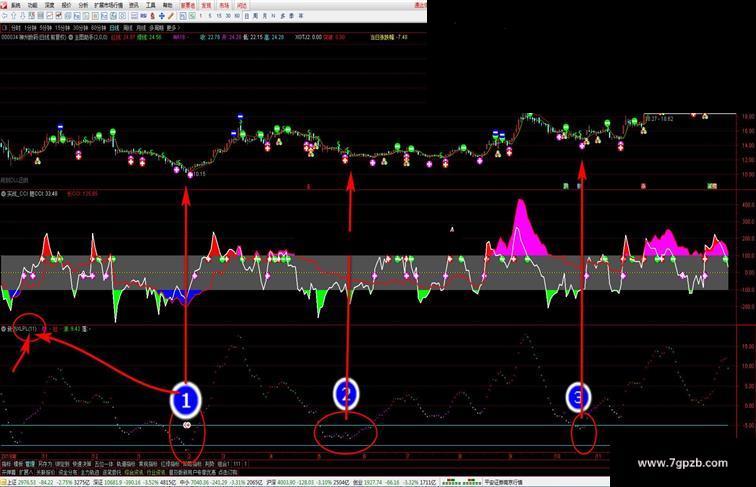This screenshot has width=756, height=487.
Task: Switch to the 日线 chart tab
Action: click(x=115, y=28)
